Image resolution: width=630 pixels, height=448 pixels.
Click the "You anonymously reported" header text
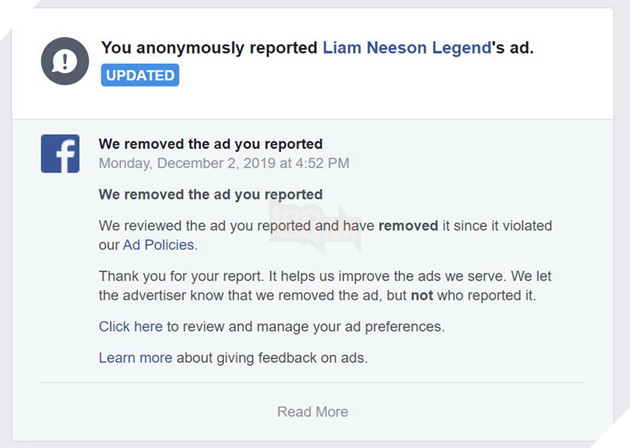coord(209,48)
